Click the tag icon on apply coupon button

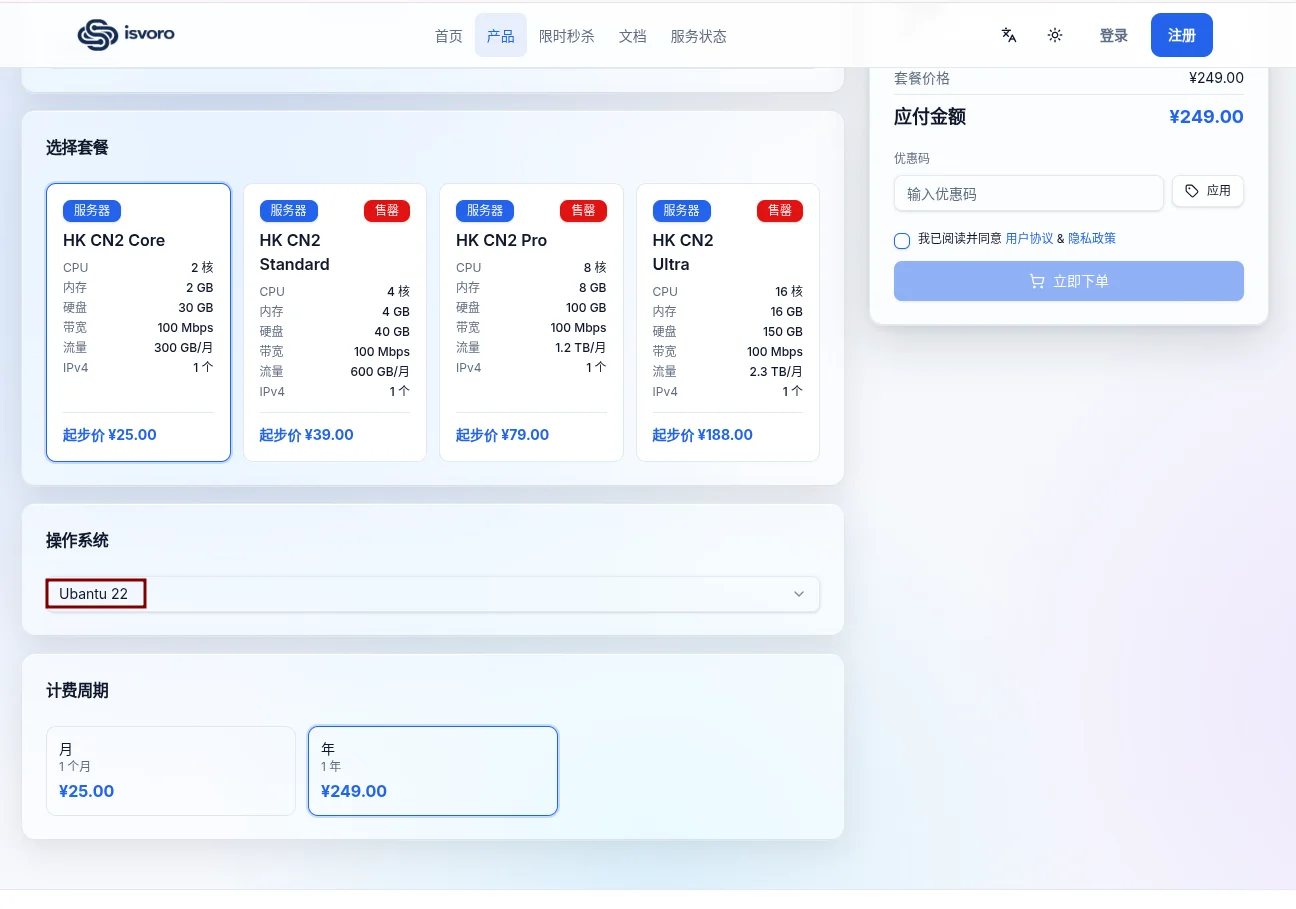click(1191, 191)
